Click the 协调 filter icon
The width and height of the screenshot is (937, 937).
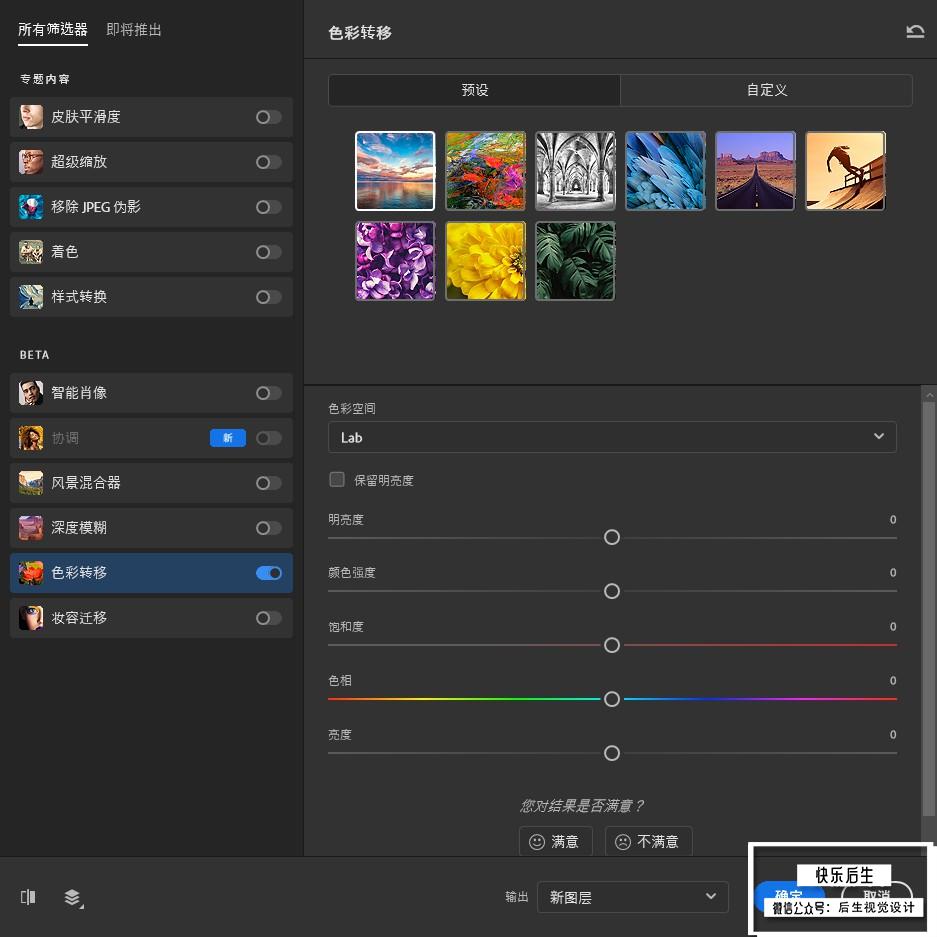[x=31, y=438]
